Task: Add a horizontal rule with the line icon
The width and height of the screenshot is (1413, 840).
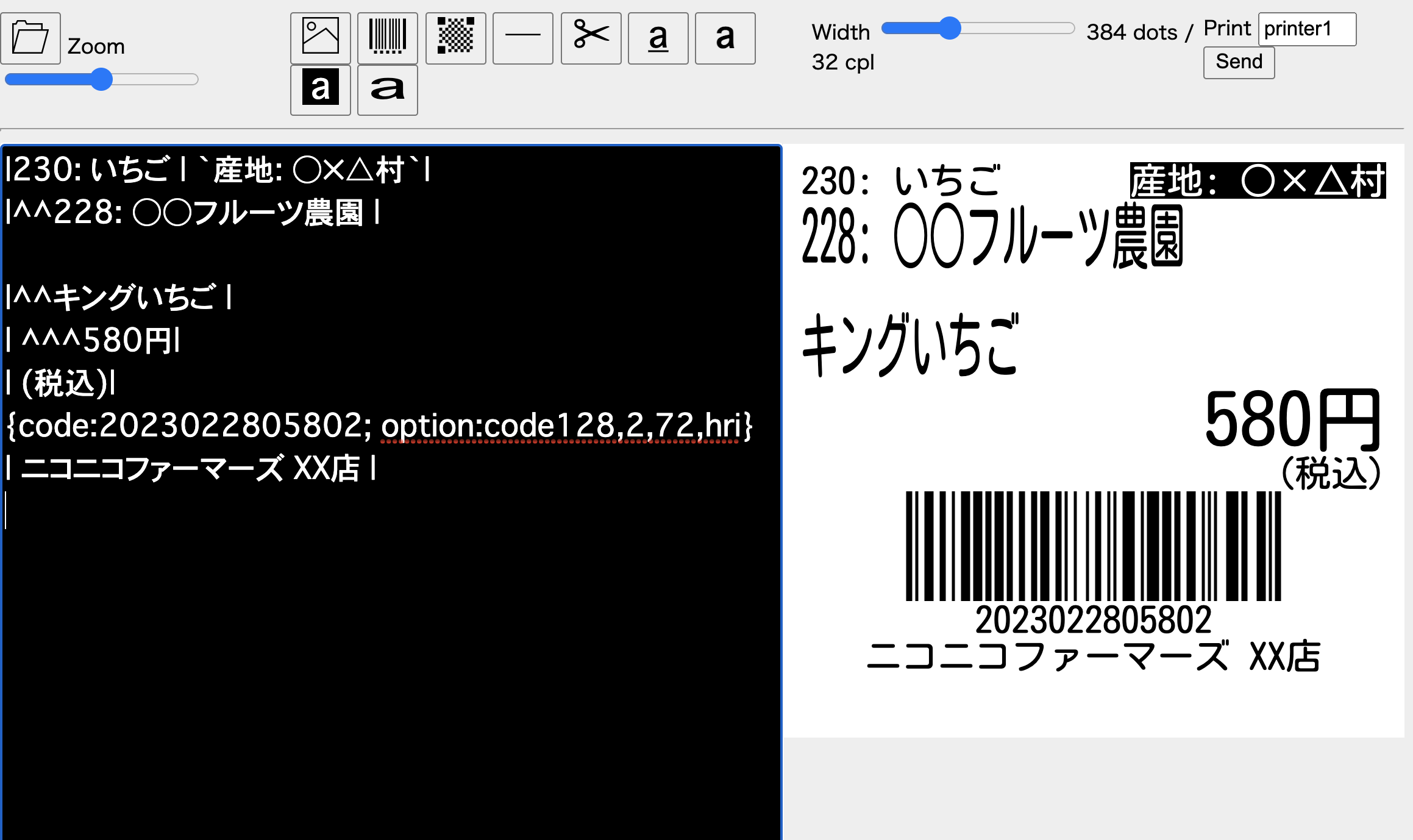Action: [522, 37]
